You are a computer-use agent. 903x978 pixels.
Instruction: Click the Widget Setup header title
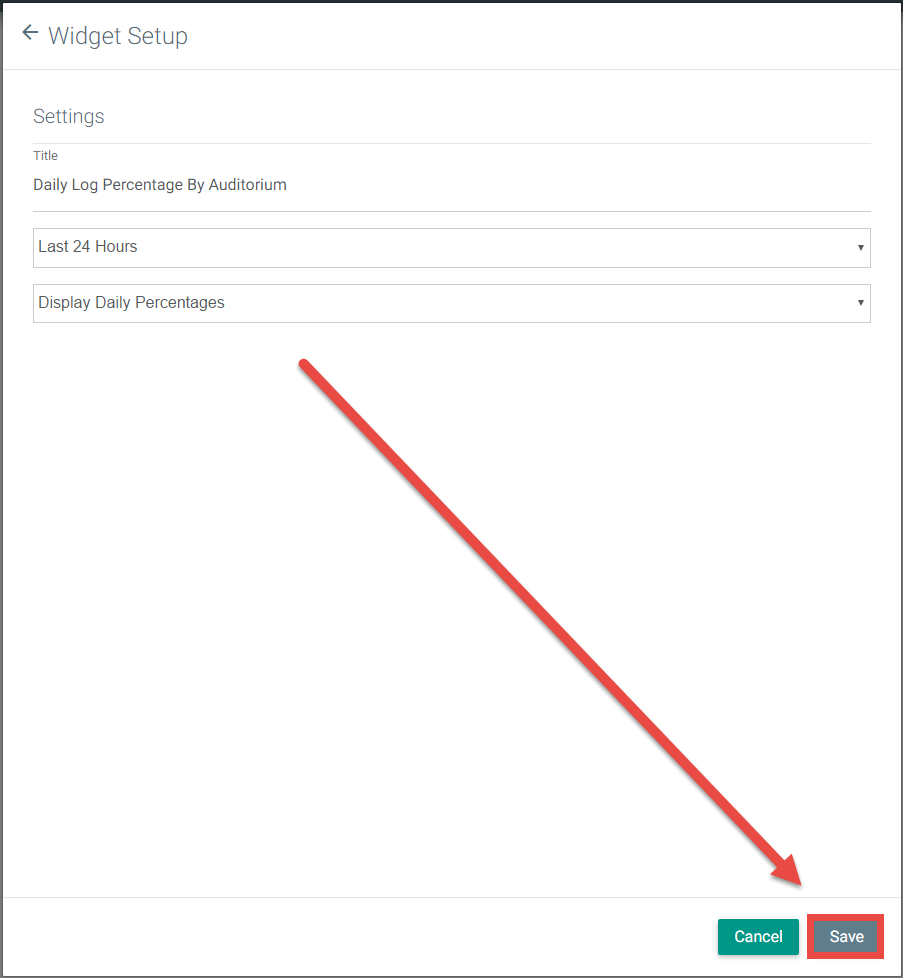click(x=118, y=36)
